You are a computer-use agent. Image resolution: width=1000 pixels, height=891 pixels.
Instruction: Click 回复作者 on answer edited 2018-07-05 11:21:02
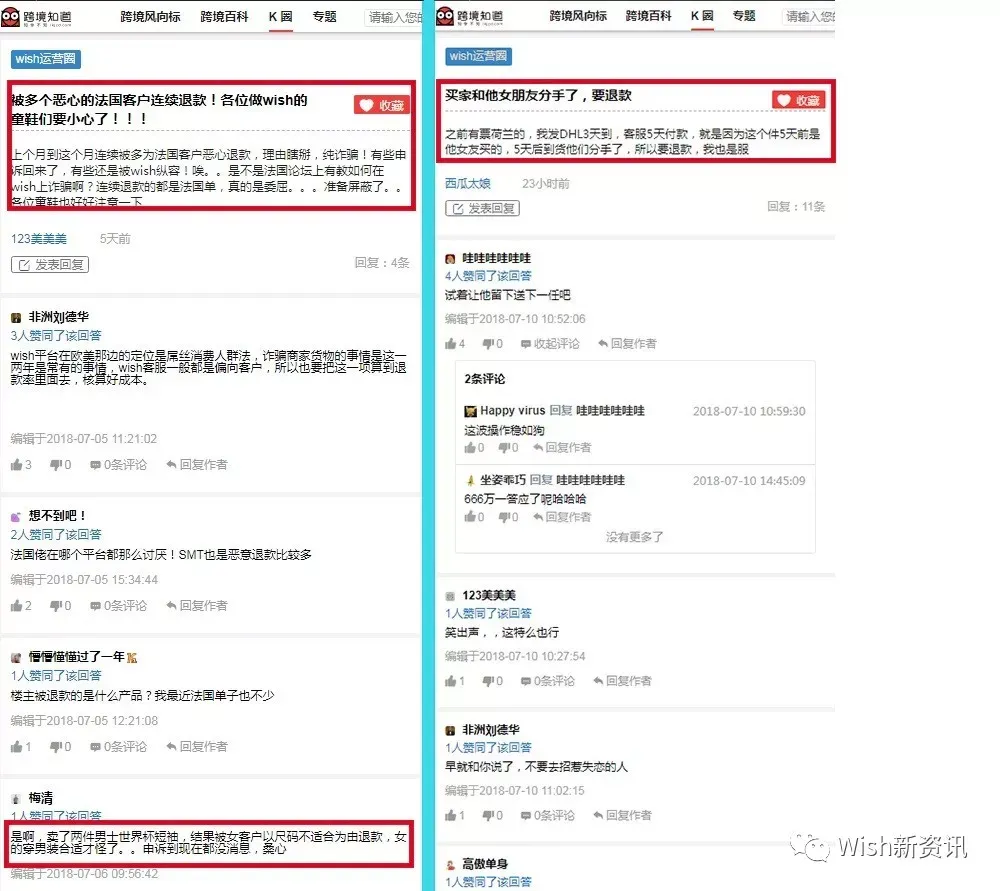pos(196,464)
